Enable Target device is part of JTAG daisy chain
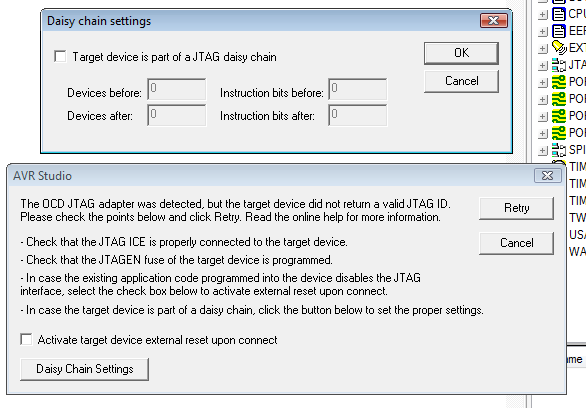The height and width of the screenshot is (408, 586). [60, 56]
